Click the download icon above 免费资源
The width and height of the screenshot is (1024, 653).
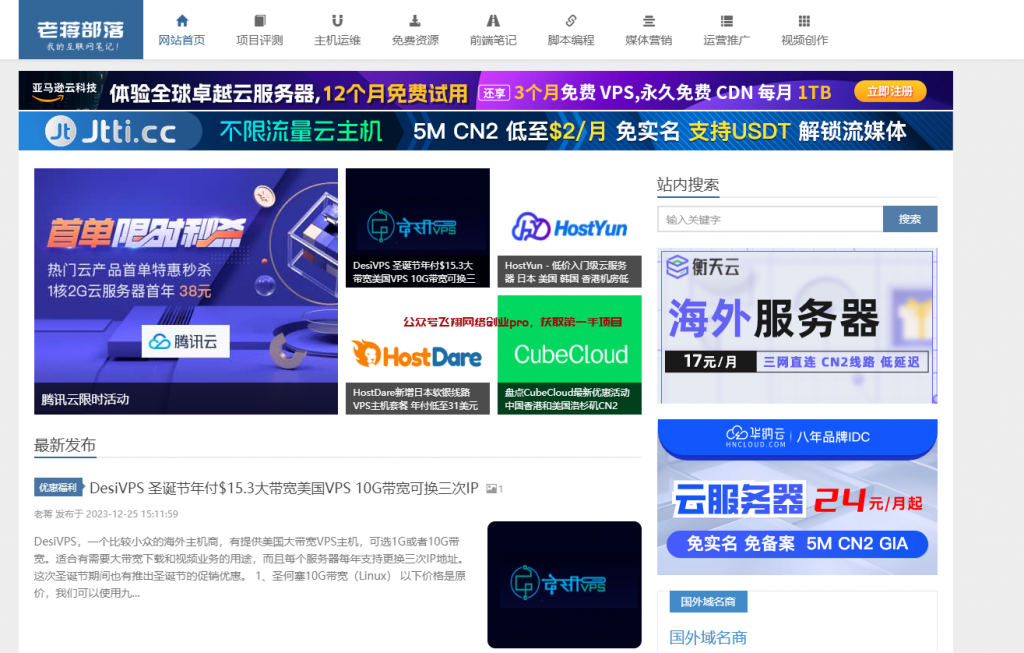(415, 20)
